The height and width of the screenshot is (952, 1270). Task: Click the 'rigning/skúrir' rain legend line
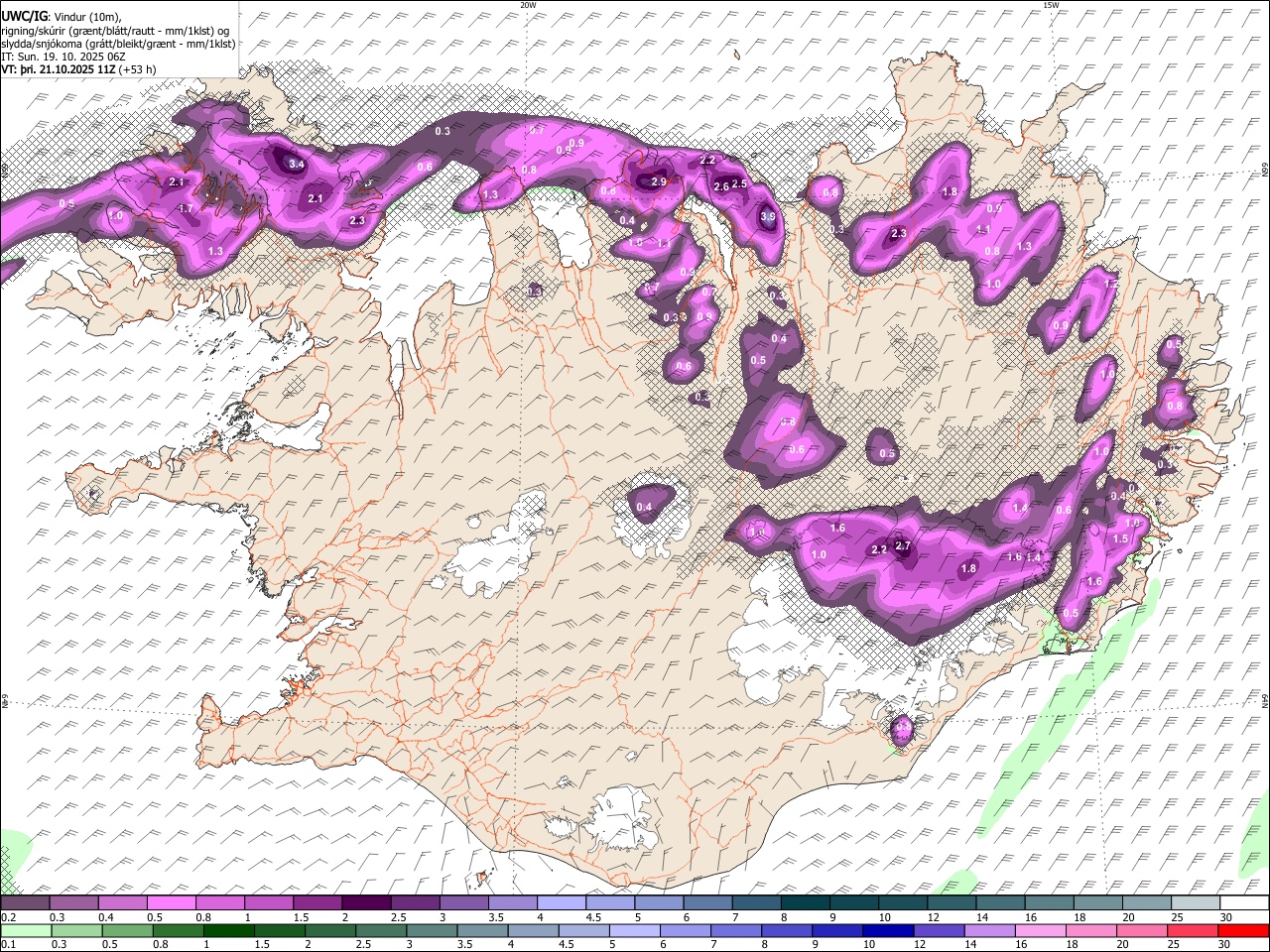click(115, 30)
